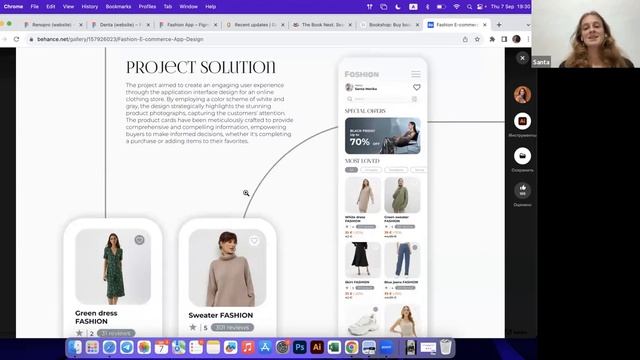Screen dimensions: 640x360
Task: Reload the page with the refresh icon
Action: pos(16,39)
